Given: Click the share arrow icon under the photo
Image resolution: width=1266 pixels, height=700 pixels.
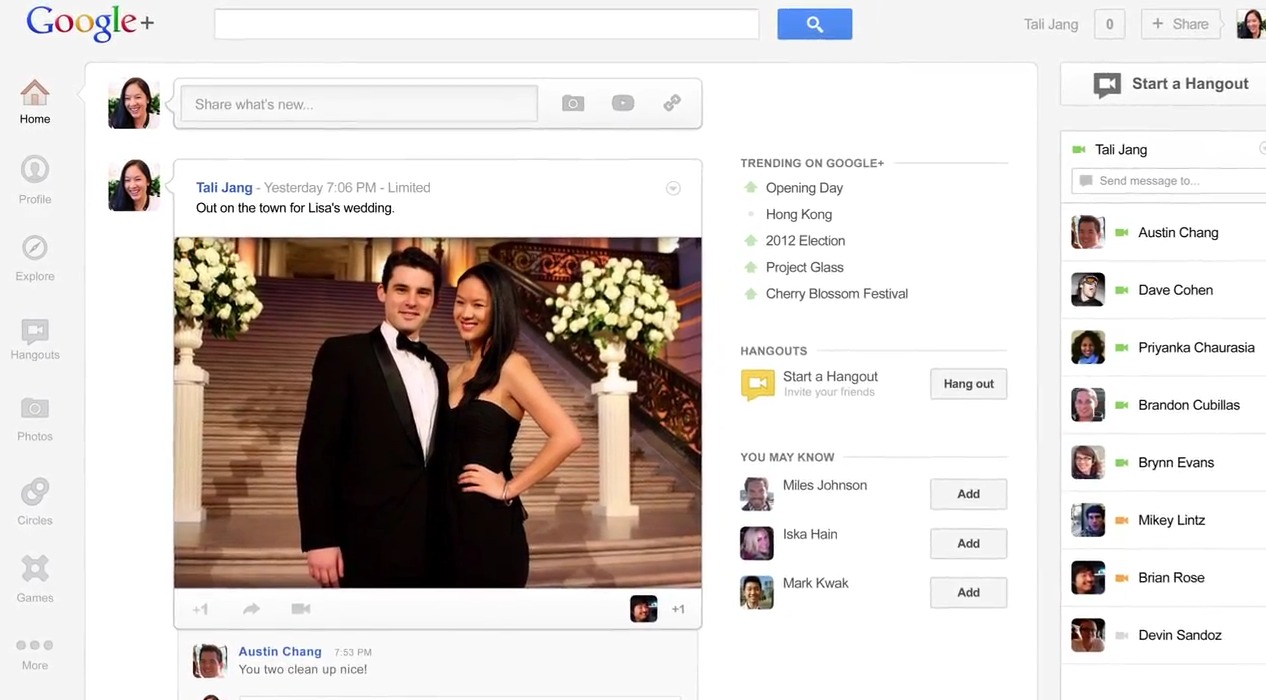Looking at the screenshot, I should [x=251, y=609].
